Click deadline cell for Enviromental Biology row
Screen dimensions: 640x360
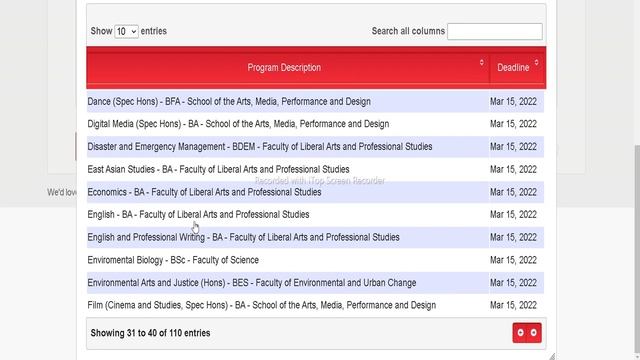[516, 260]
